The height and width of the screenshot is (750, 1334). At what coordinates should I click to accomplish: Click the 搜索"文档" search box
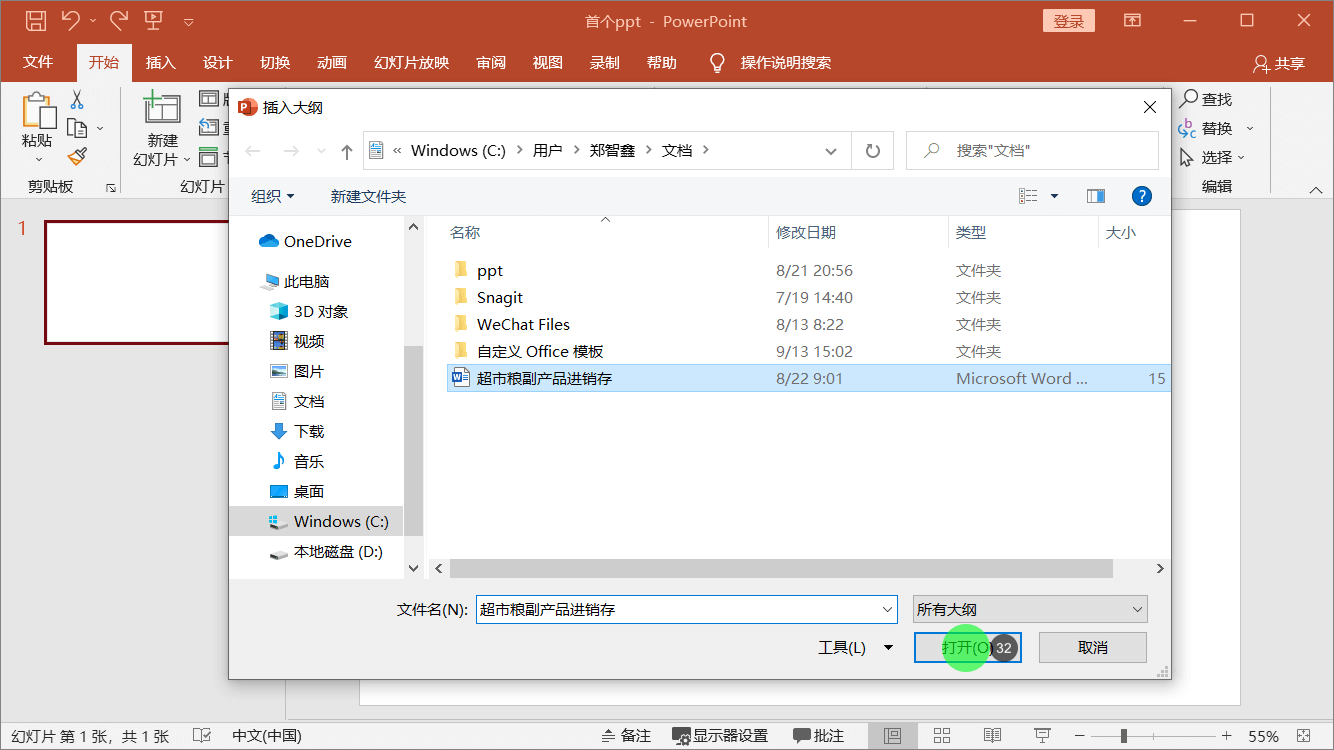pos(1032,151)
